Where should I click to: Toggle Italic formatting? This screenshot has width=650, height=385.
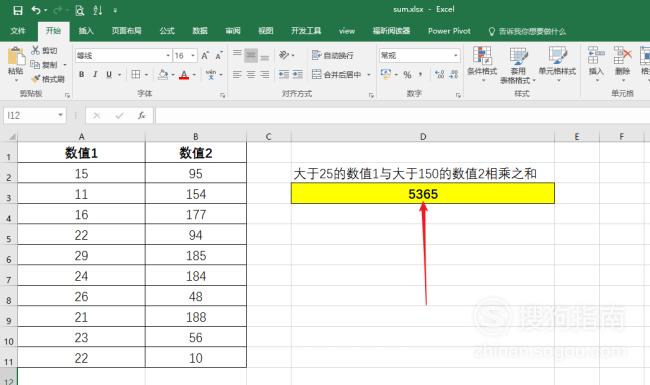coord(95,75)
